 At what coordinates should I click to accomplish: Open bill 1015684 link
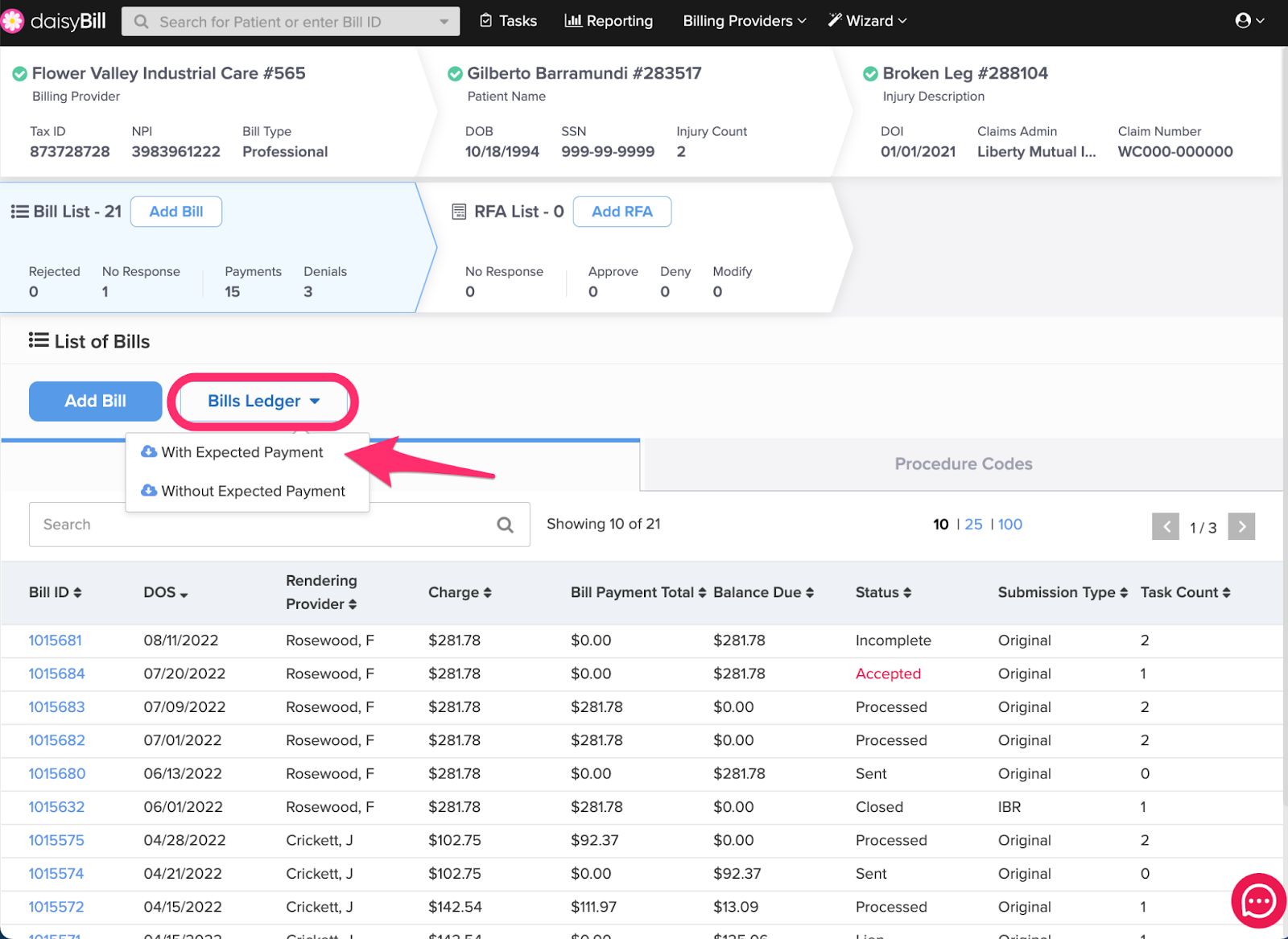[56, 674]
